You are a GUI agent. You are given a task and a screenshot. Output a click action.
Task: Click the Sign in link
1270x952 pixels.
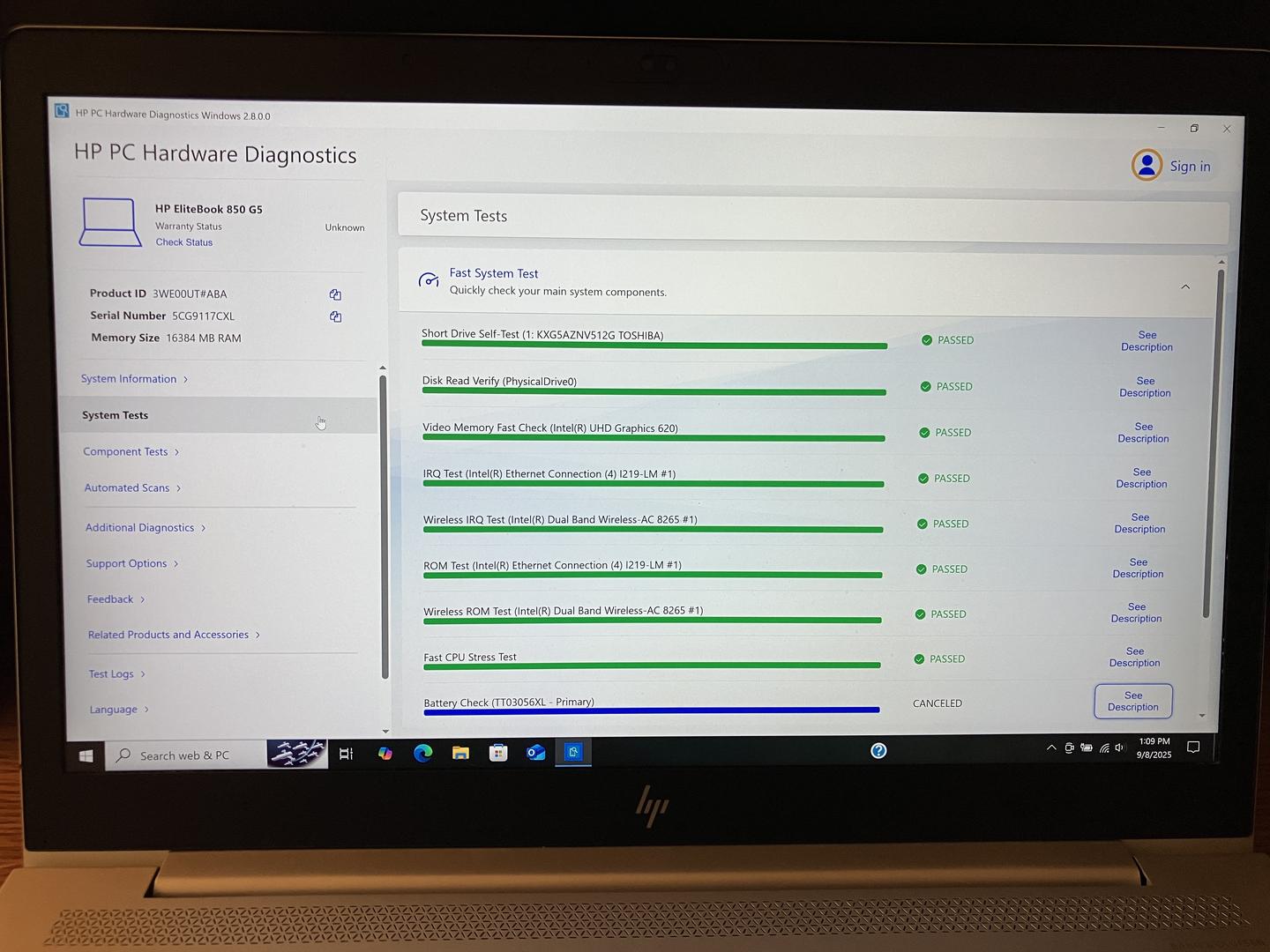[1190, 166]
